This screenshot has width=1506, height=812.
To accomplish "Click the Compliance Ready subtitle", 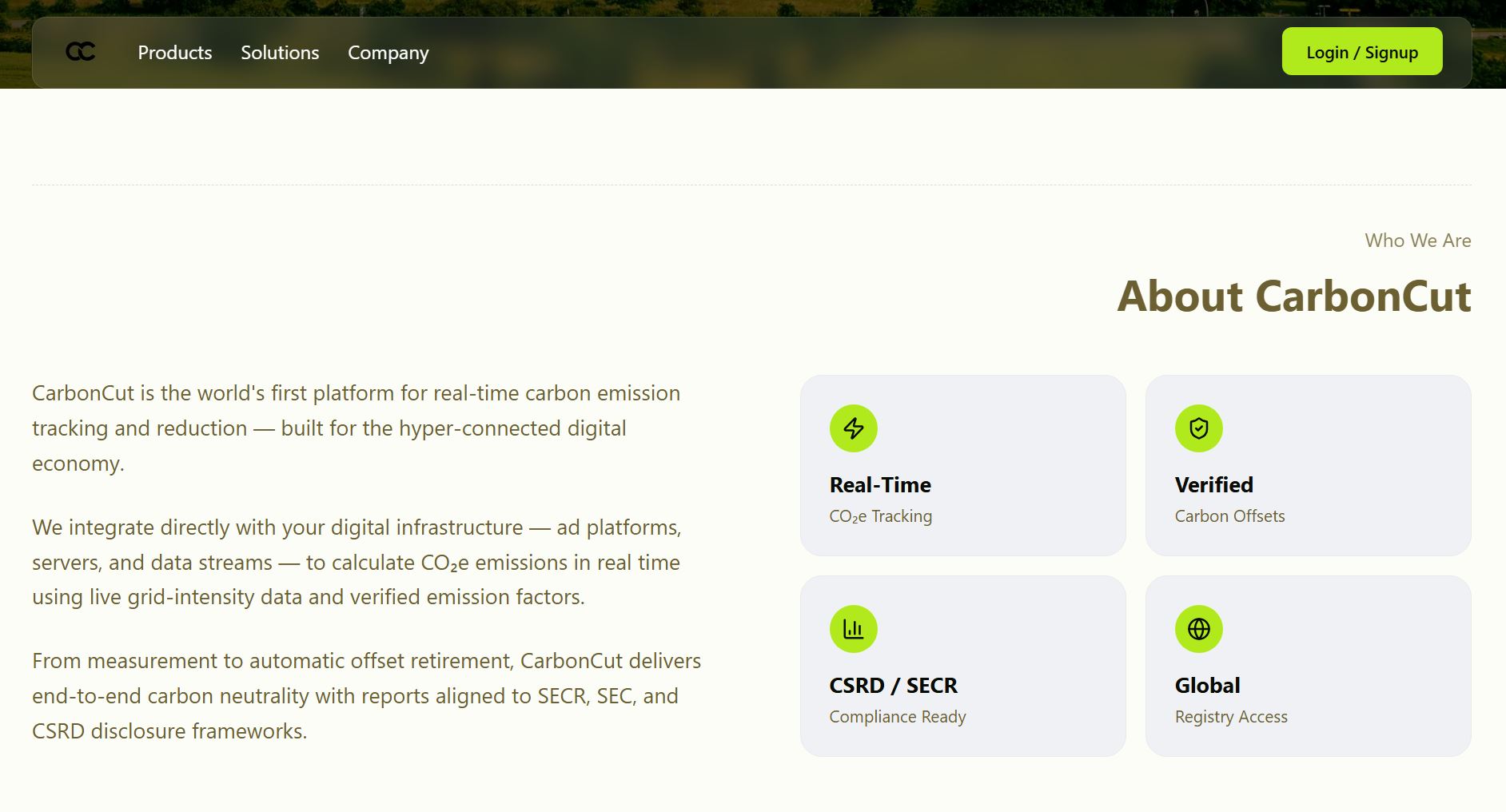I will tap(898, 717).
